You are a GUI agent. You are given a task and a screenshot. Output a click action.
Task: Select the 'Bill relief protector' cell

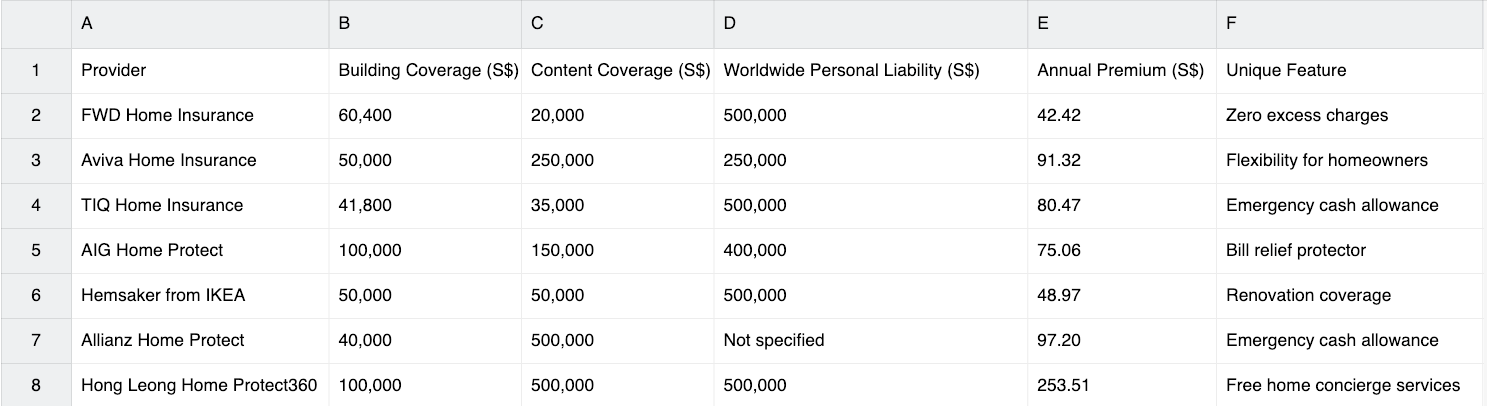(1350, 250)
